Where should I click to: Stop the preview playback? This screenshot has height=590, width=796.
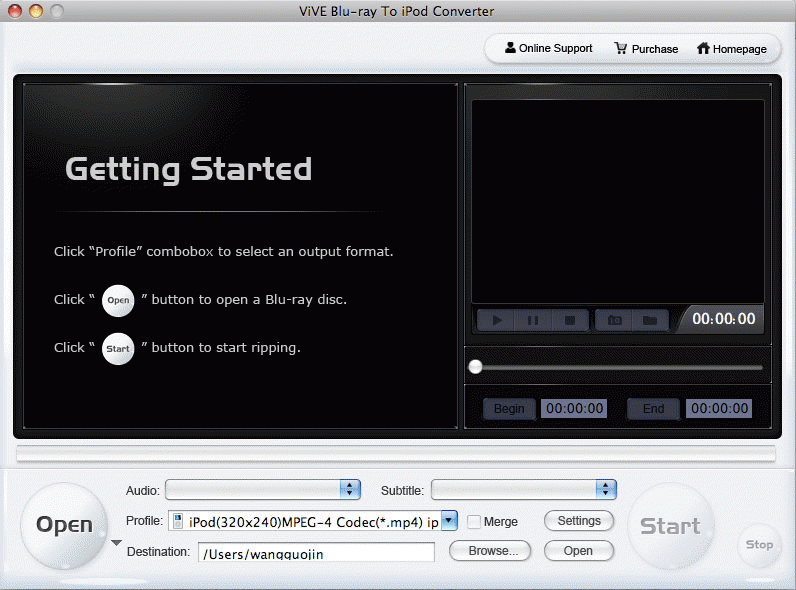pyautogui.click(x=570, y=320)
